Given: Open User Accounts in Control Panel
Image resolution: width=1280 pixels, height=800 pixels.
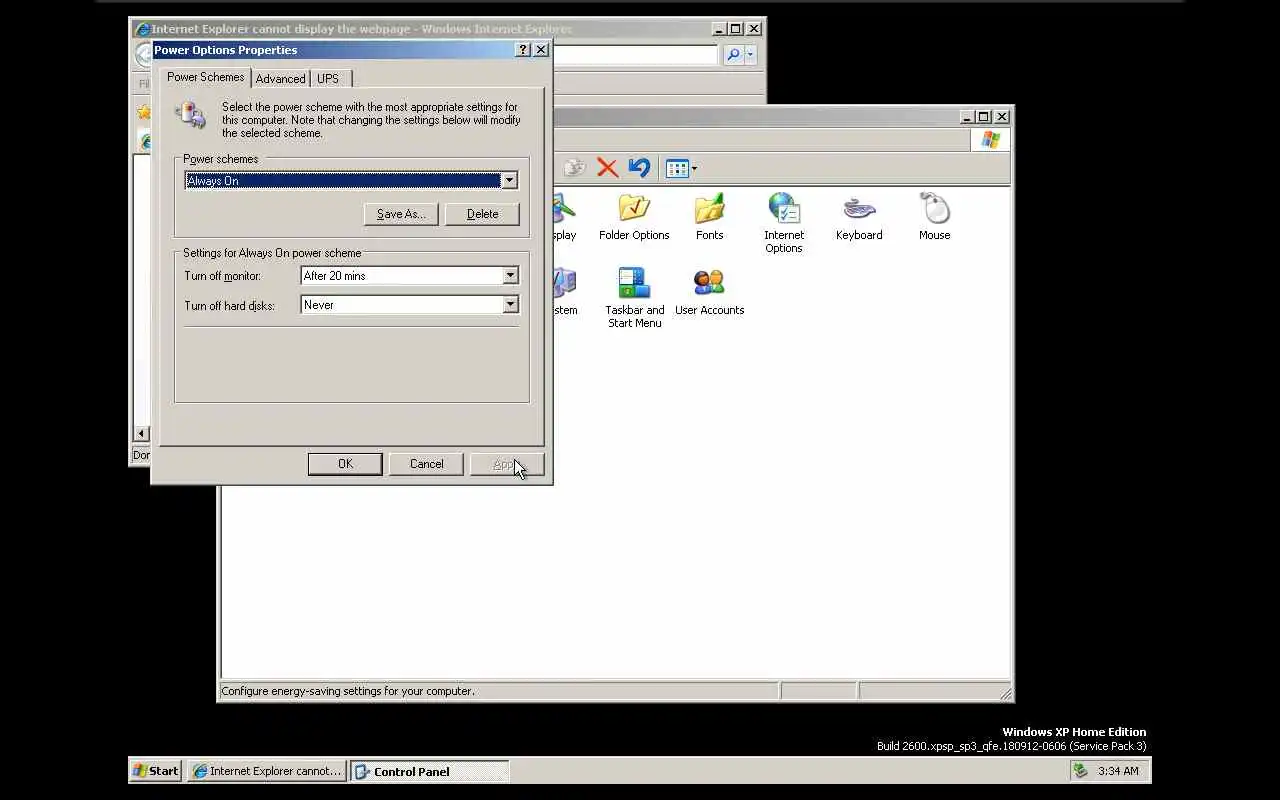Looking at the screenshot, I should 709,292.
